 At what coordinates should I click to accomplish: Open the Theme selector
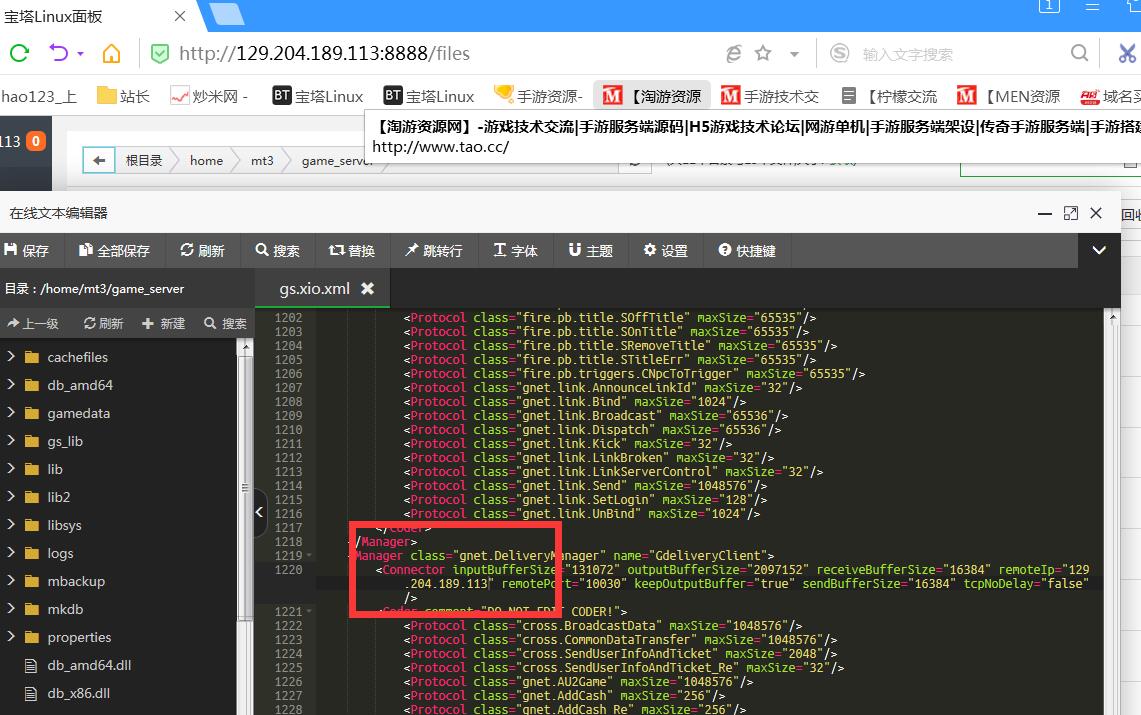pyautogui.click(x=589, y=250)
